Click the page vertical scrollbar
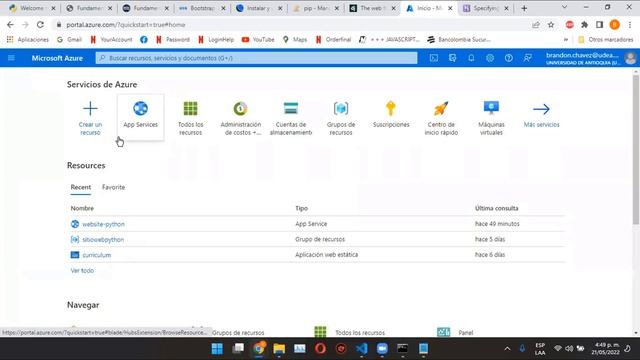This screenshot has width=640, height=360. click(636, 149)
